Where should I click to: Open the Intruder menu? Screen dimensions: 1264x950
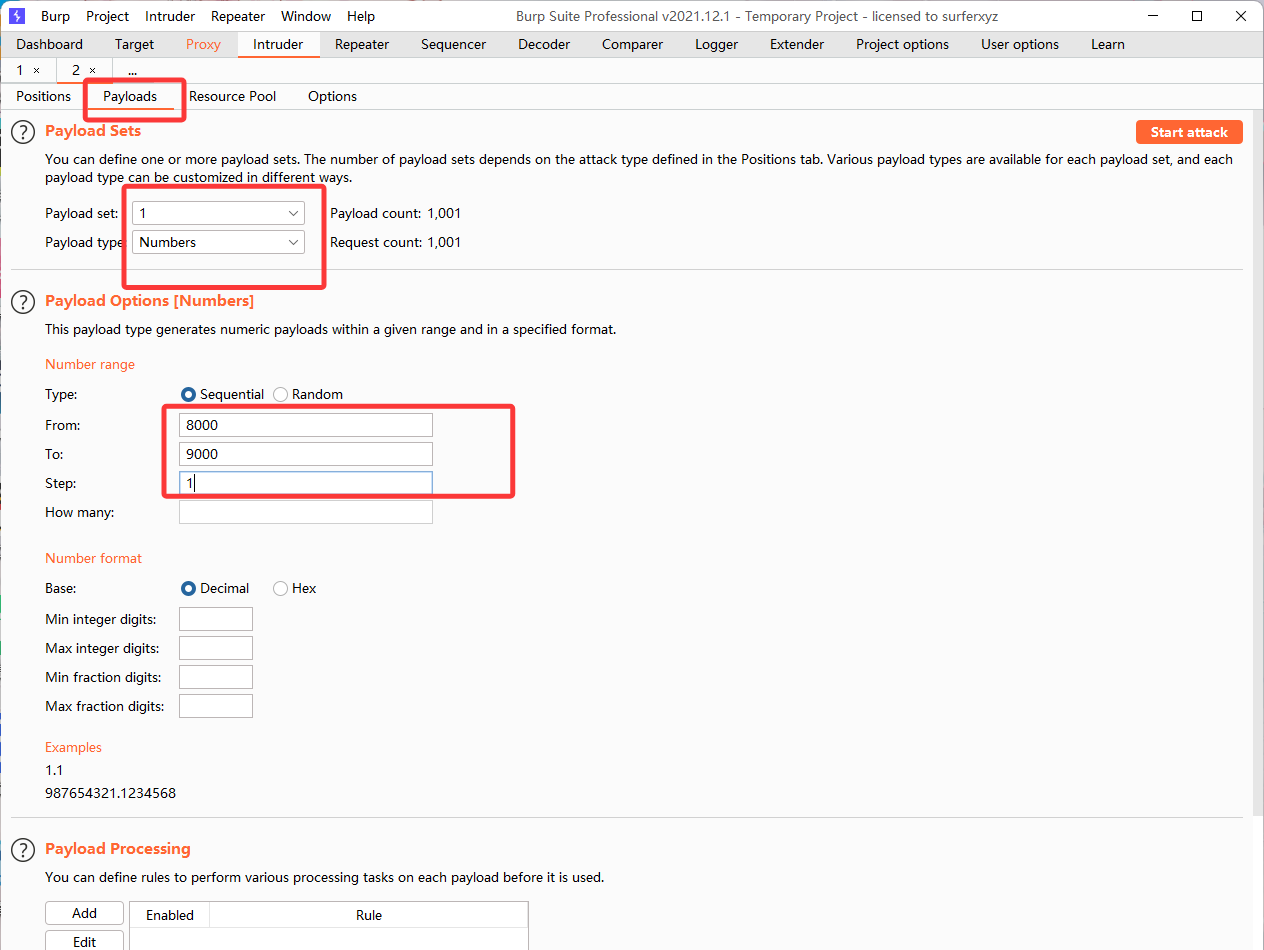[170, 16]
